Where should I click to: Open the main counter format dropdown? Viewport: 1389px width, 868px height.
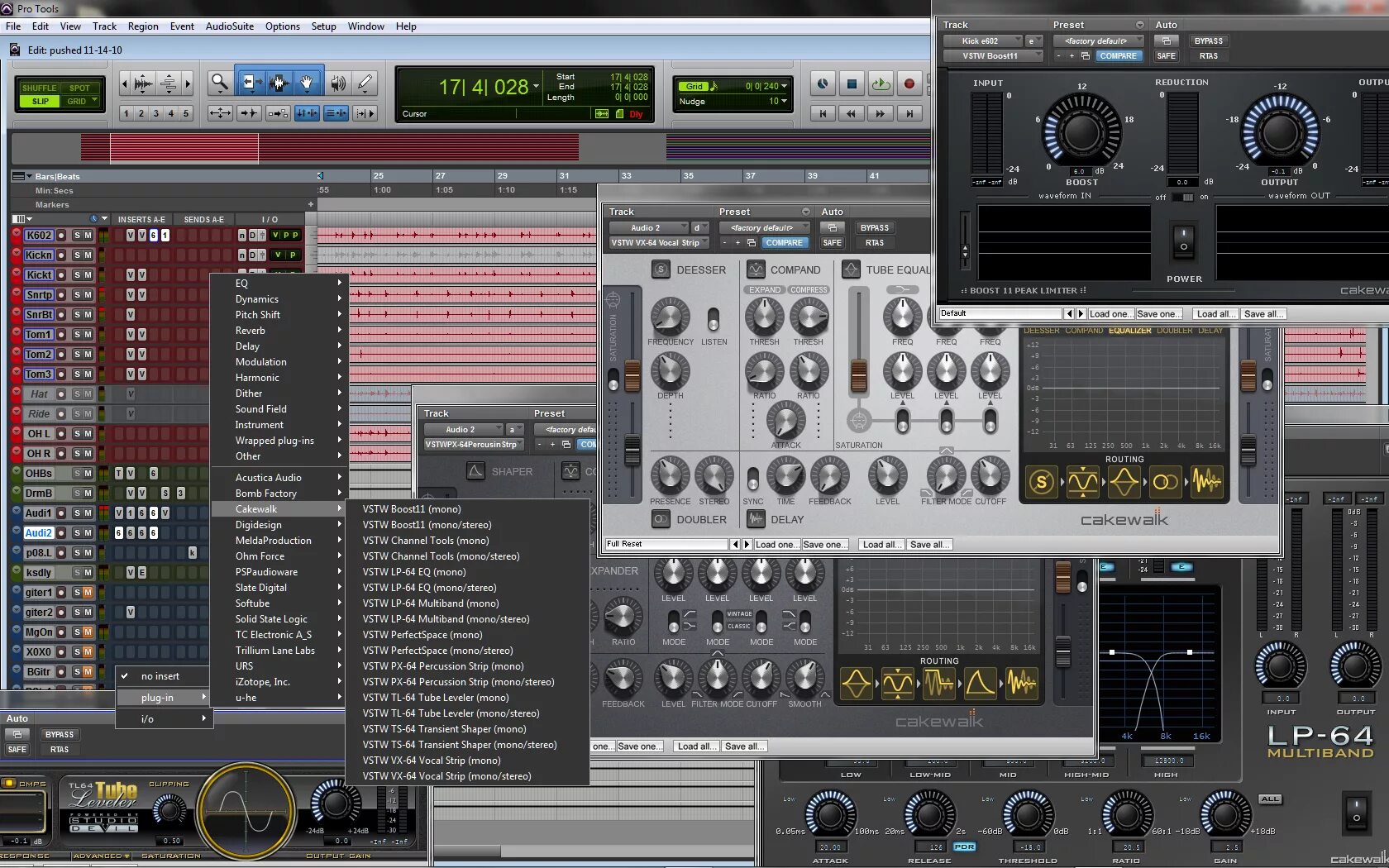pyautogui.click(x=536, y=87)
